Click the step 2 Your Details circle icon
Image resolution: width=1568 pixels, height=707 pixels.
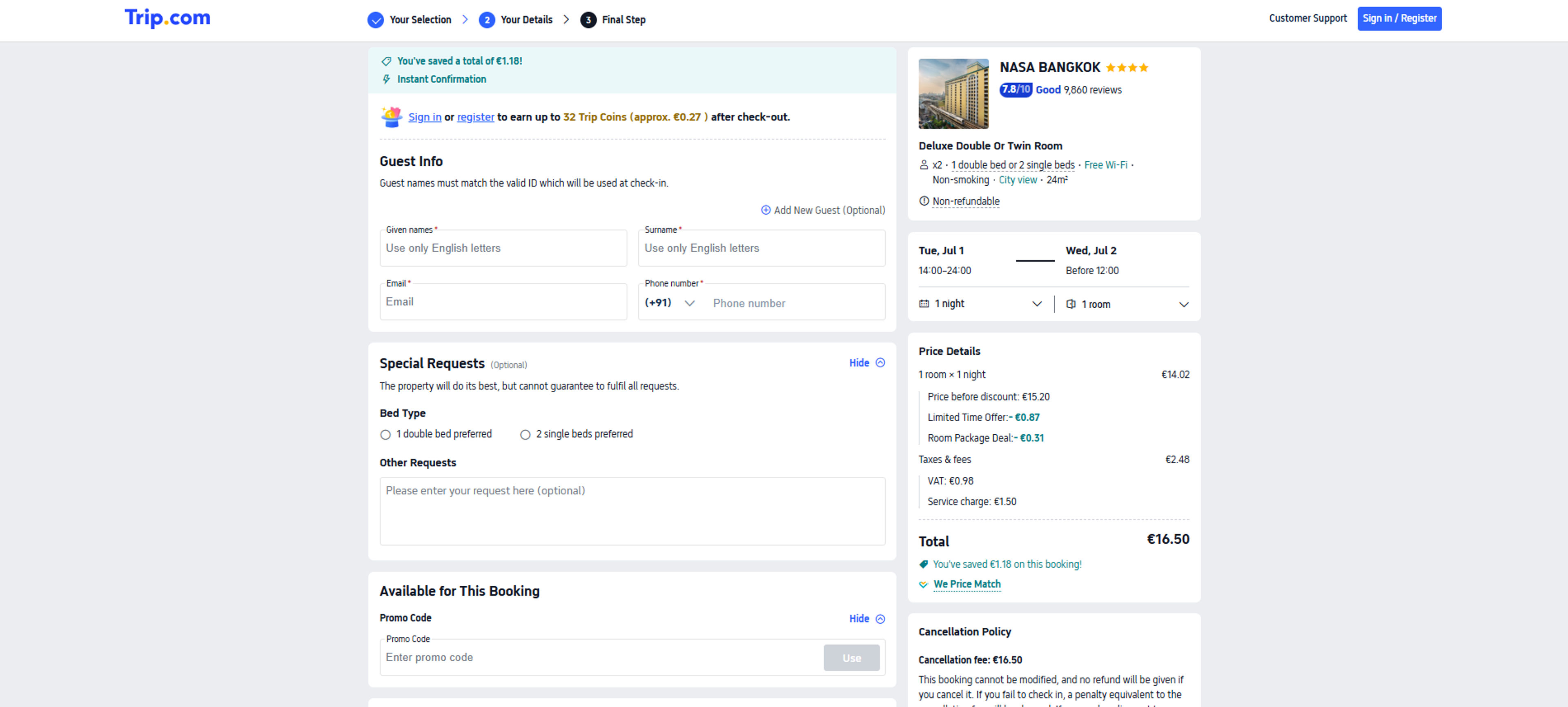pos(486,20)
